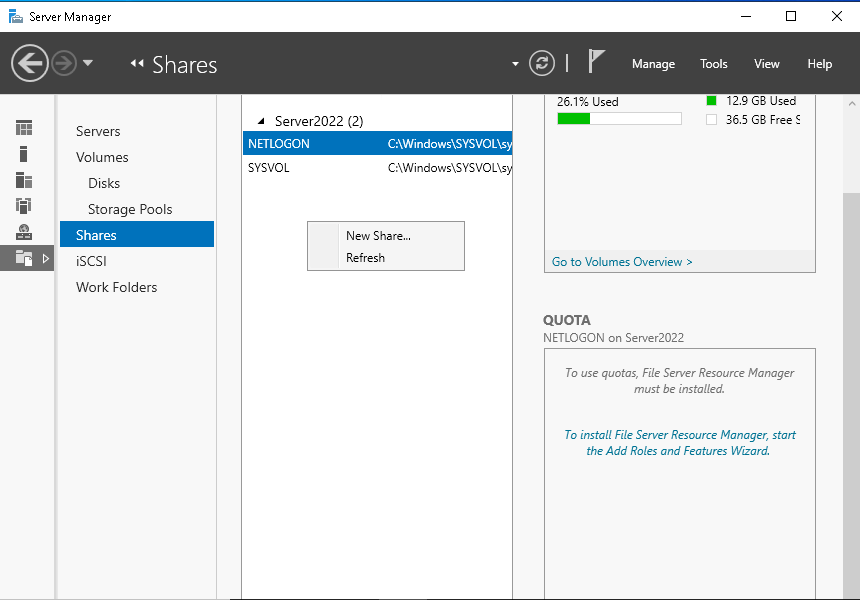Open the View menu

766,64
